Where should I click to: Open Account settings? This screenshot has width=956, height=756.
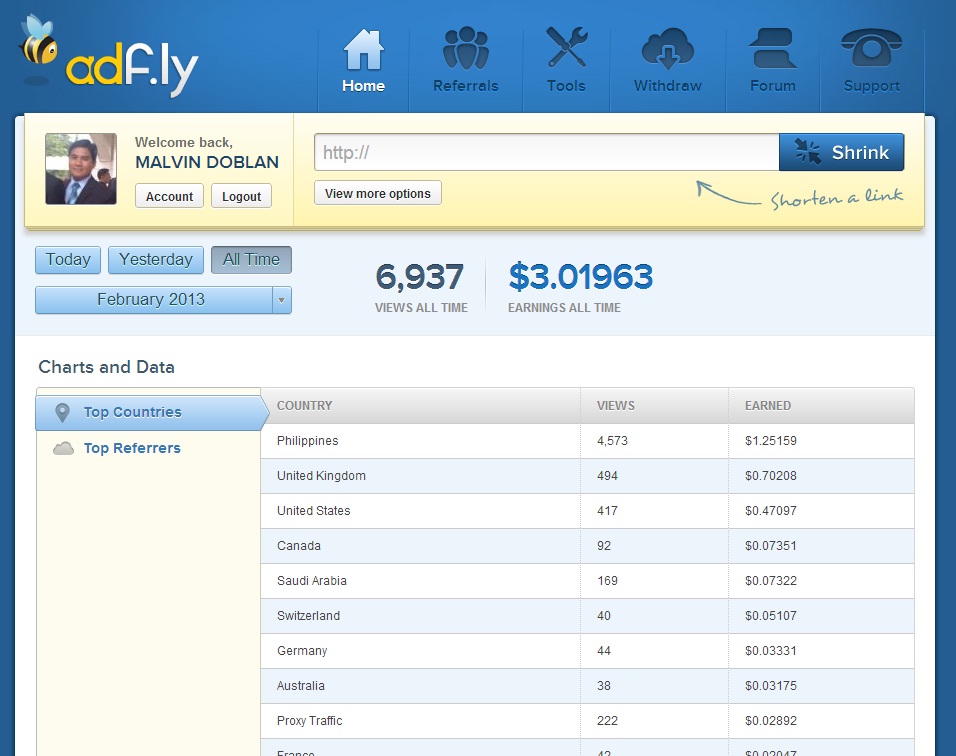tap(168, 196)
